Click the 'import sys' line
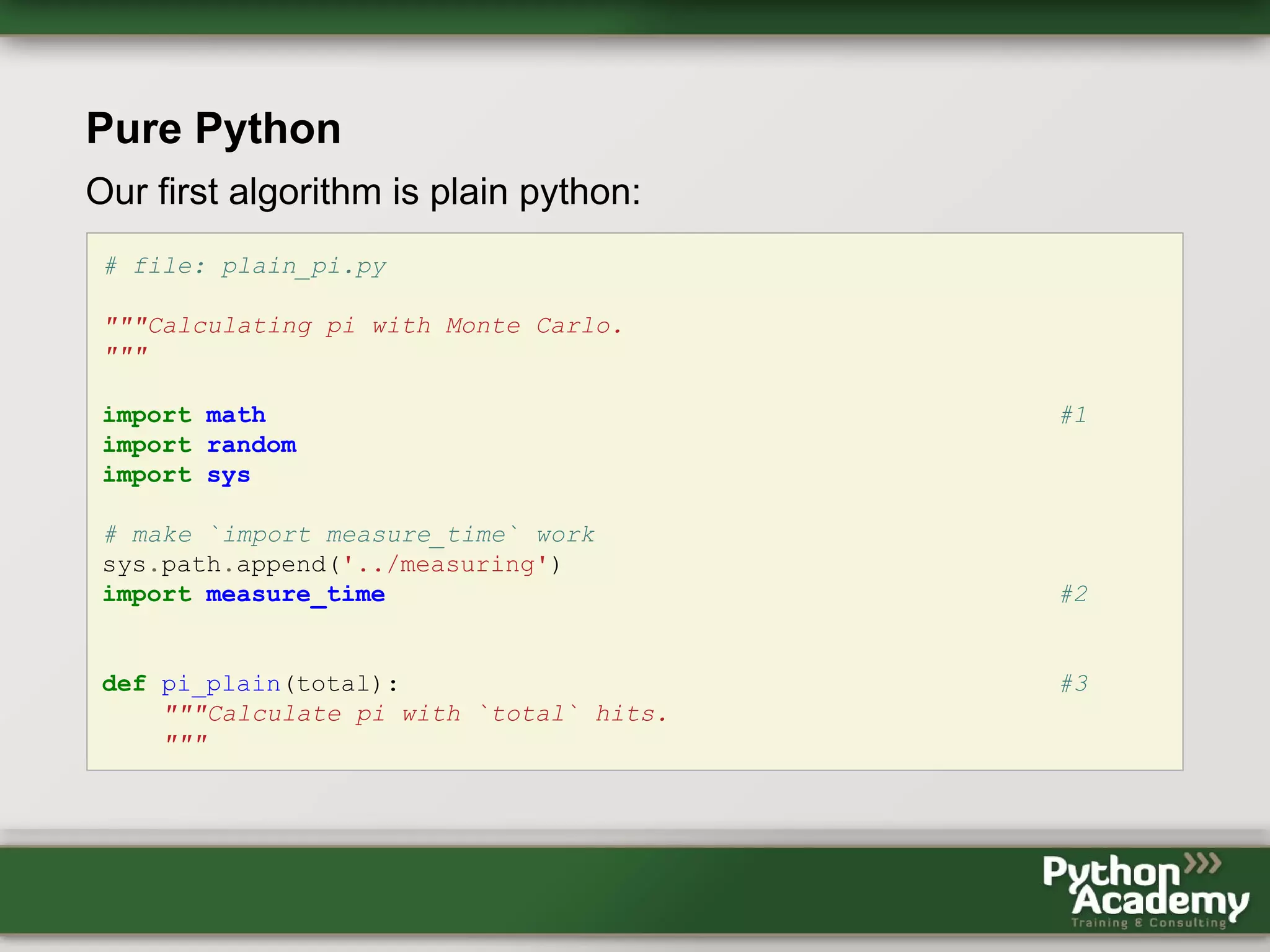Viewport: 1270px width, 952px height. (x=177, y=475)
